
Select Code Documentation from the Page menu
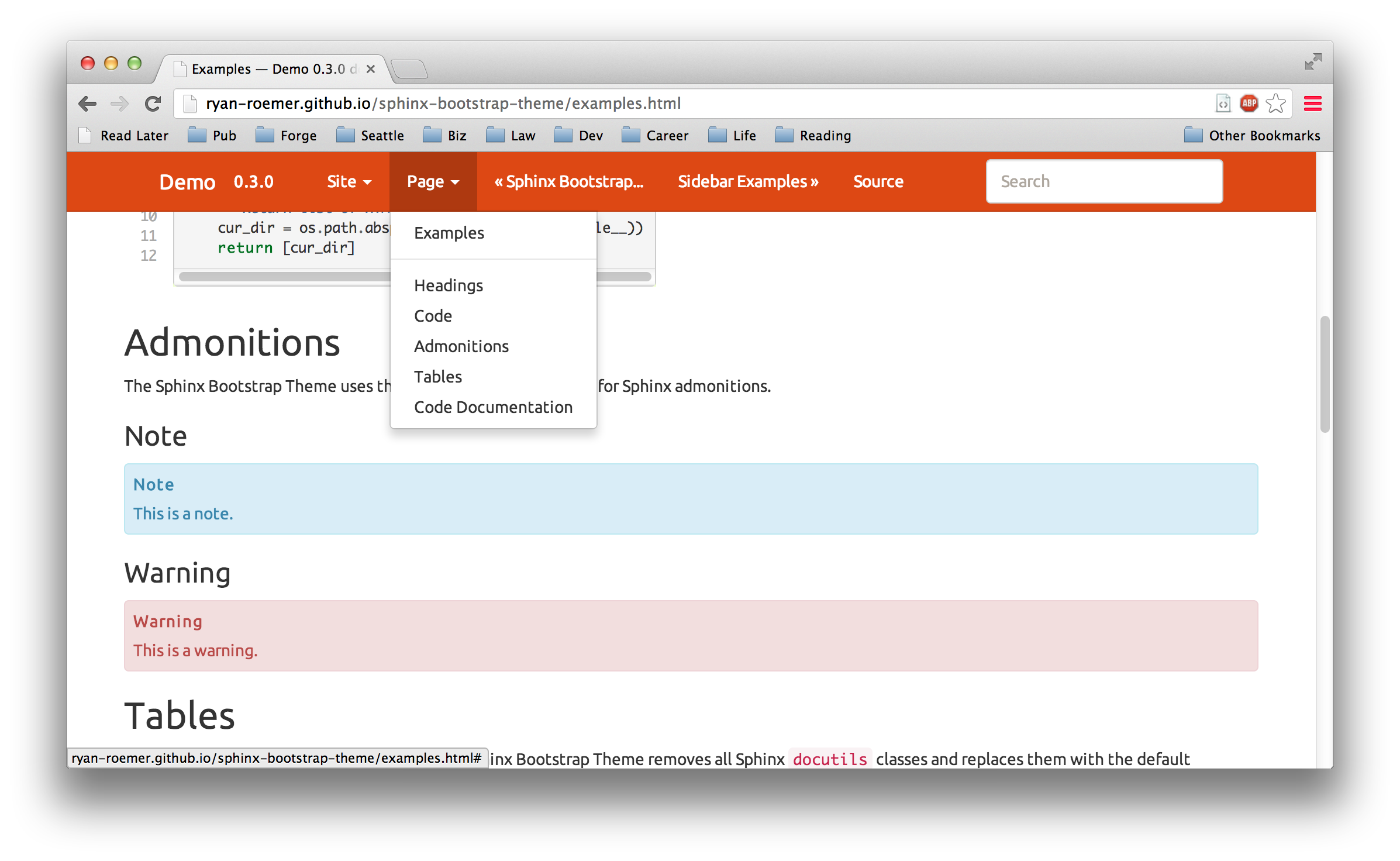pos(493,407)
